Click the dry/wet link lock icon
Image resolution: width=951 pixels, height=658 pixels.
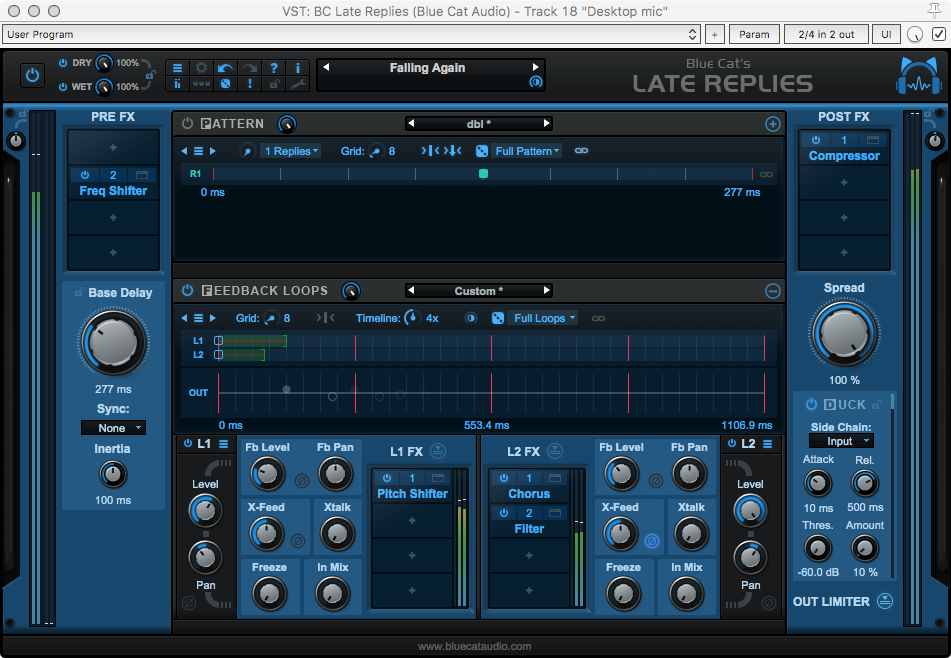150,75
